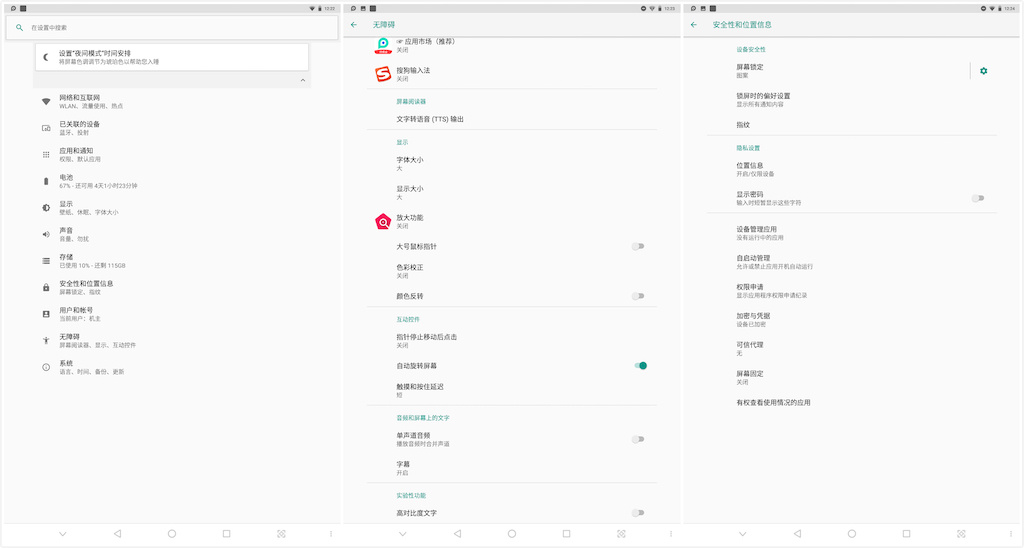Image resolution: width=1024 pixels, height=548 pixels.
Task: Toggle the 显示密码 switch
Action: 978,198
